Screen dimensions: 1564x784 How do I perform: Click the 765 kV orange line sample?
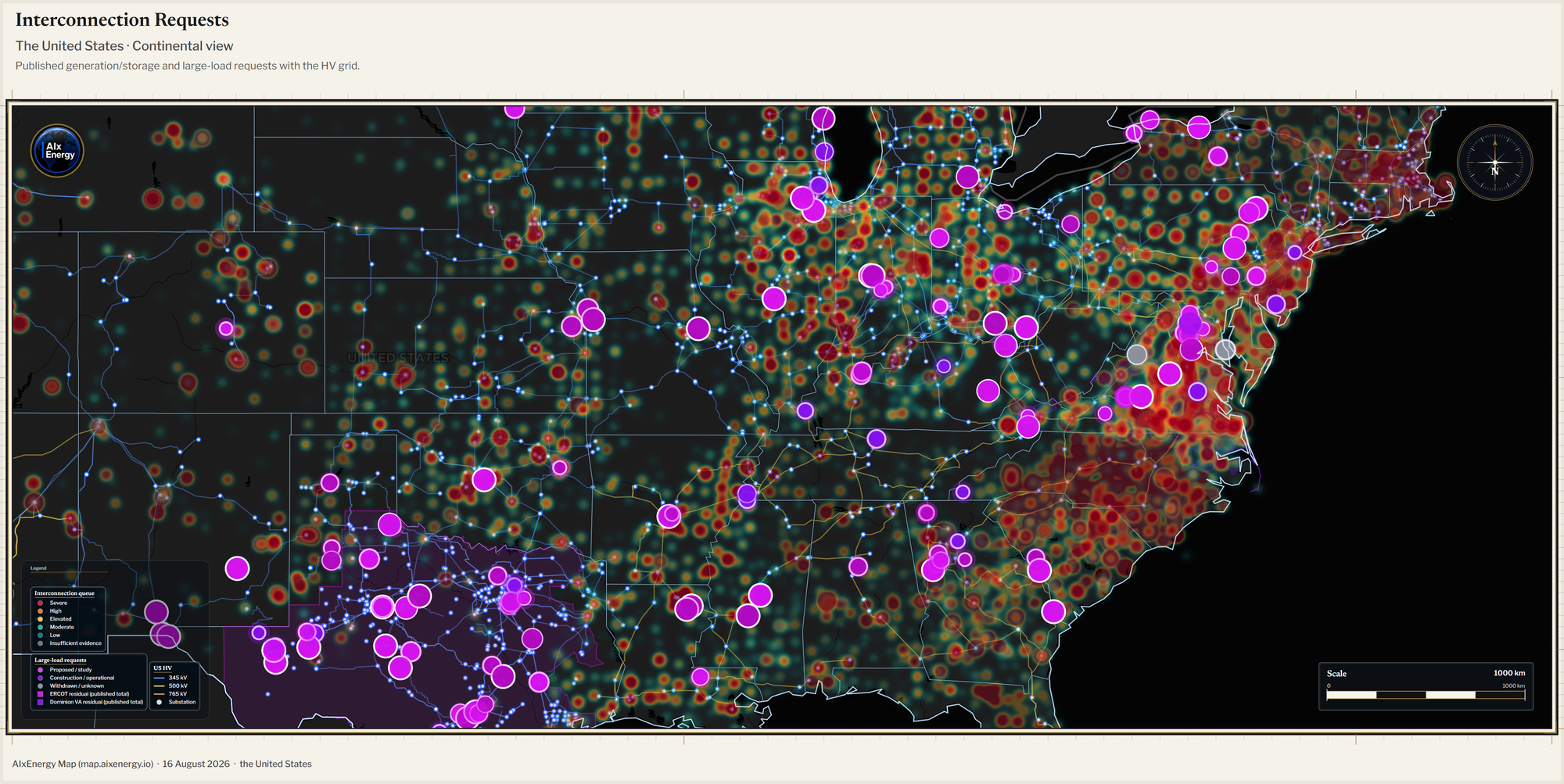tap(159, 694)
